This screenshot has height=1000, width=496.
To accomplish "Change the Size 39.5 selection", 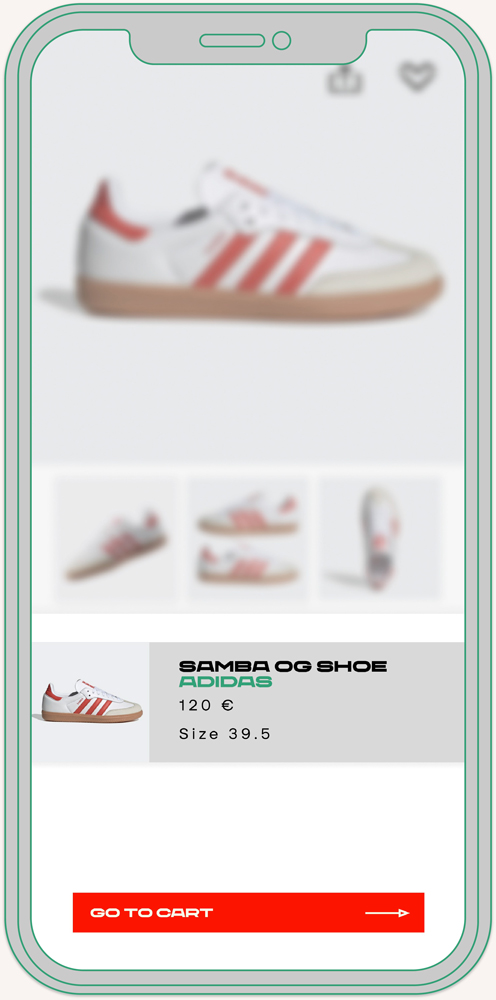I will (225, 734).
